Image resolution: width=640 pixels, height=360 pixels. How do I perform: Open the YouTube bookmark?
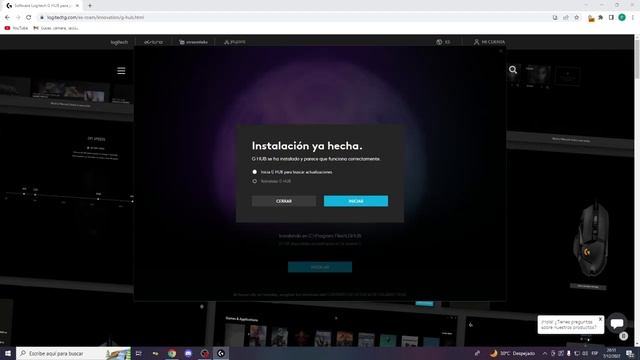pos(16,28)
